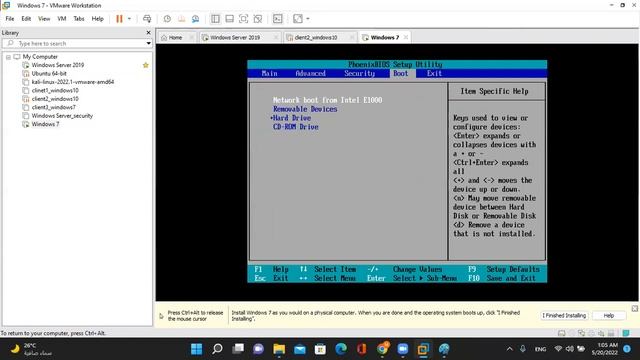This screenshot has width=640, height=360.
Task: Click the Revert to Snapshot icon
Action: pyautogui.click(x=181, y=19)
